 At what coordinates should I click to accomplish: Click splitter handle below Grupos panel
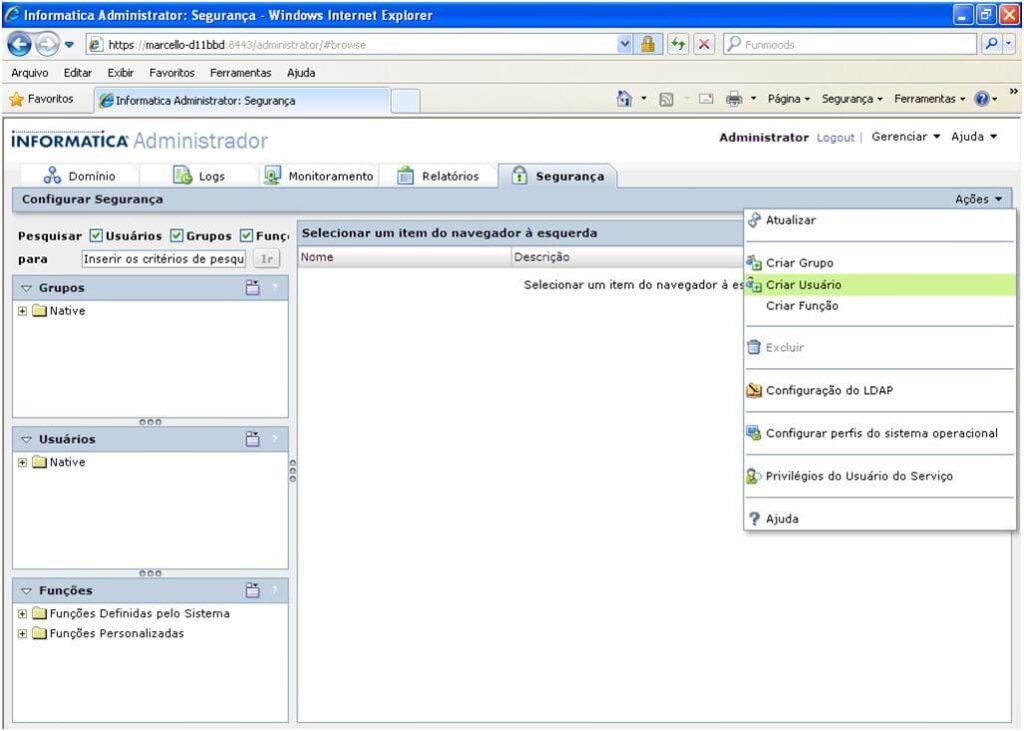coord(150,422)
